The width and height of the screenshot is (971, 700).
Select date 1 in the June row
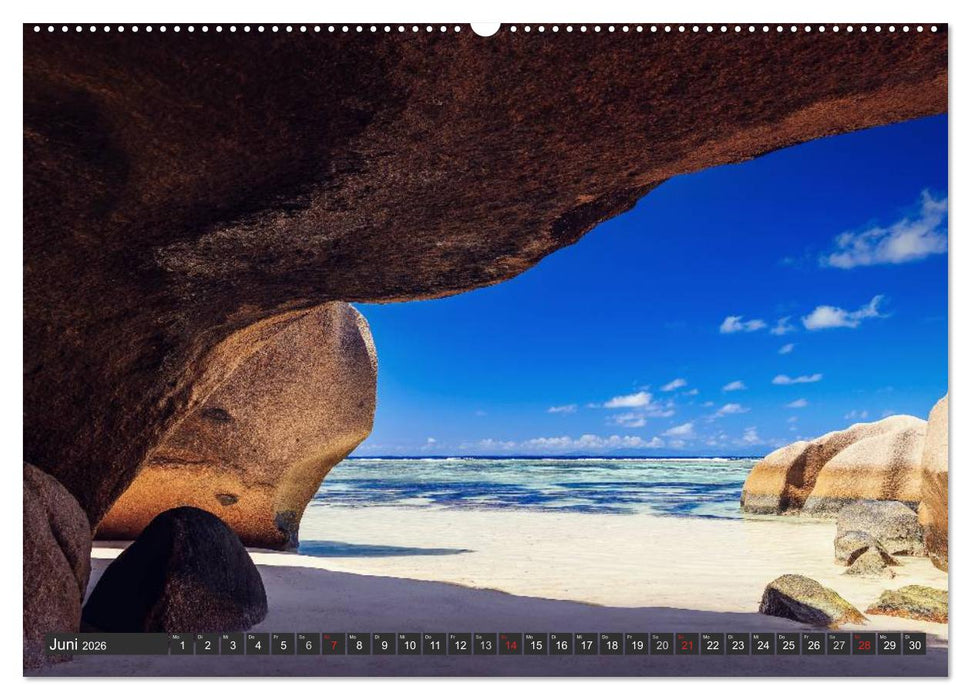(182, 646)
